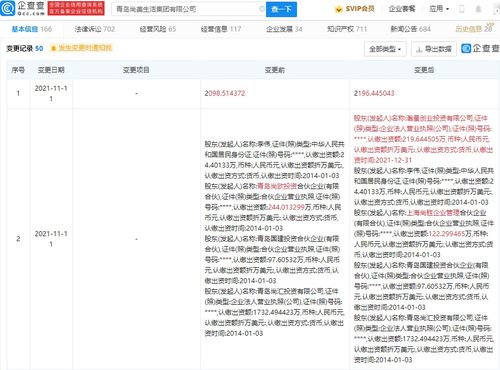Image resolution: width=500 pixels, height=370 pixels.
Task: Click the 查一下 search button
Action: point(281,9)
